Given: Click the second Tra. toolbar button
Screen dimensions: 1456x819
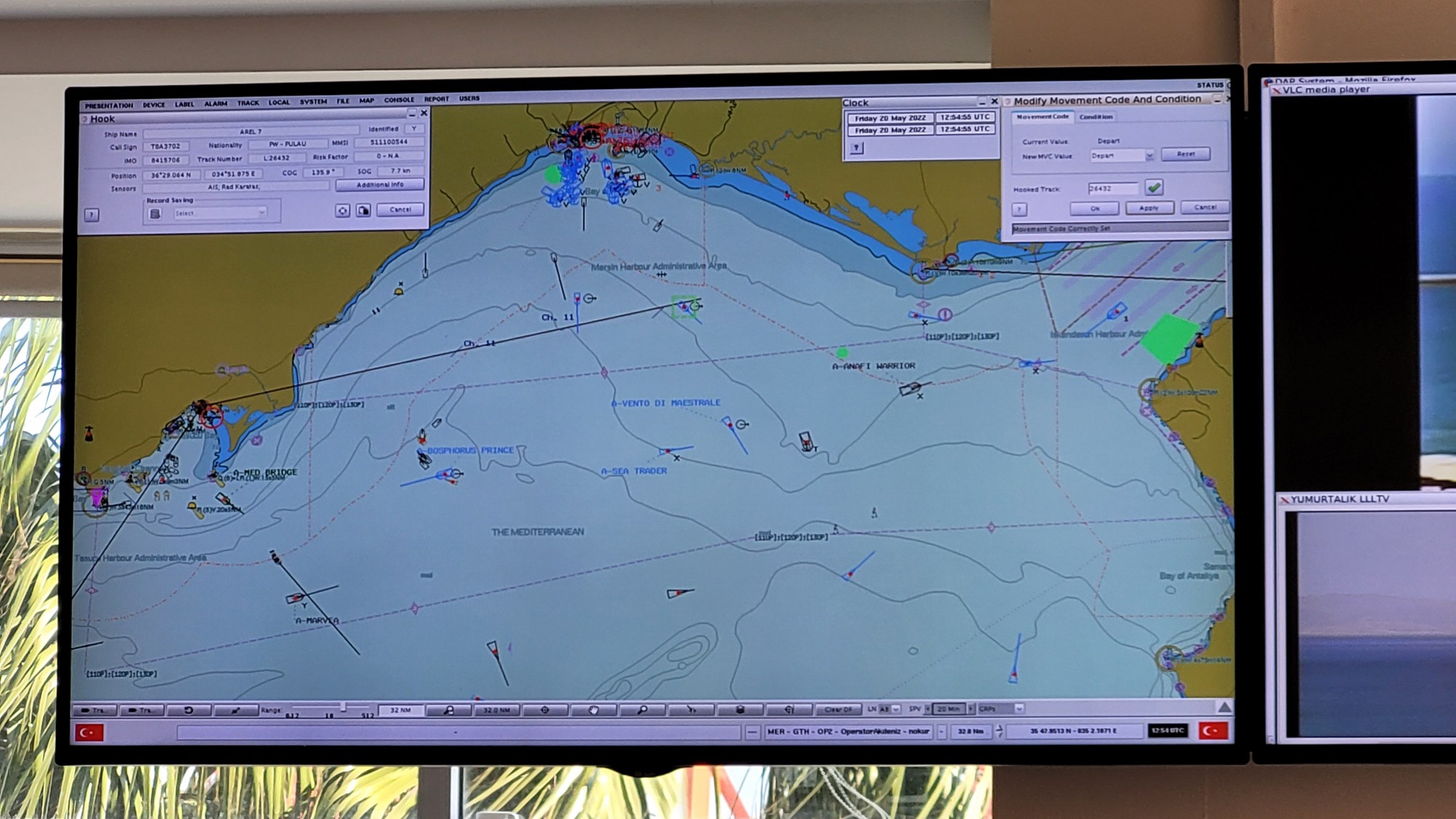Looking at the screenshot, I should (x=141, y=710).
